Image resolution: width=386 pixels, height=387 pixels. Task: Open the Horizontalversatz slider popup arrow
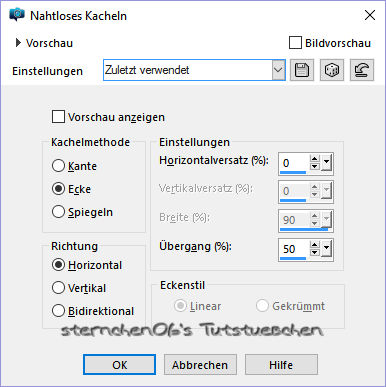point(326,163)
